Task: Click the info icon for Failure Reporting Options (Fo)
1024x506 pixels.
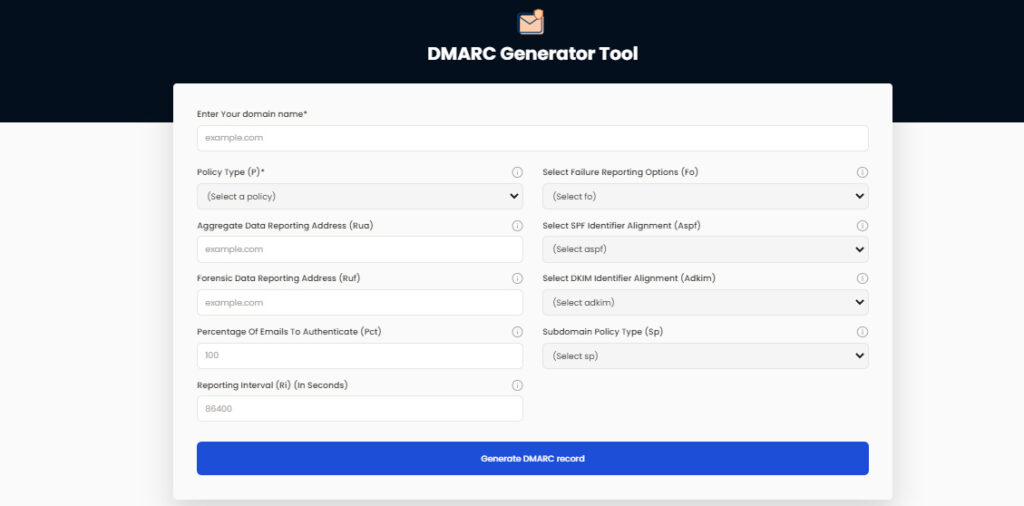Action: [x=862, y=172]
